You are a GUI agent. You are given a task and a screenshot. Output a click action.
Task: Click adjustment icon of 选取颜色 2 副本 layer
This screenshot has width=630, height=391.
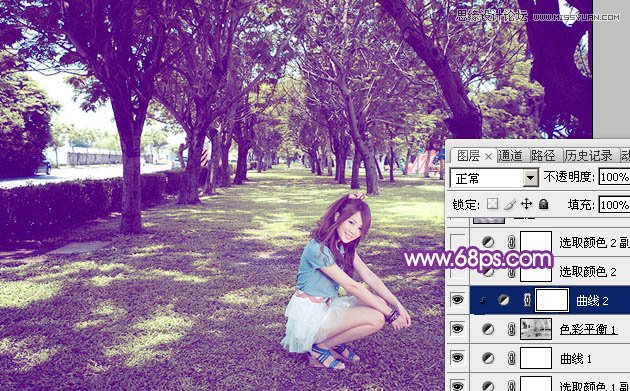(x=488, y=242)
